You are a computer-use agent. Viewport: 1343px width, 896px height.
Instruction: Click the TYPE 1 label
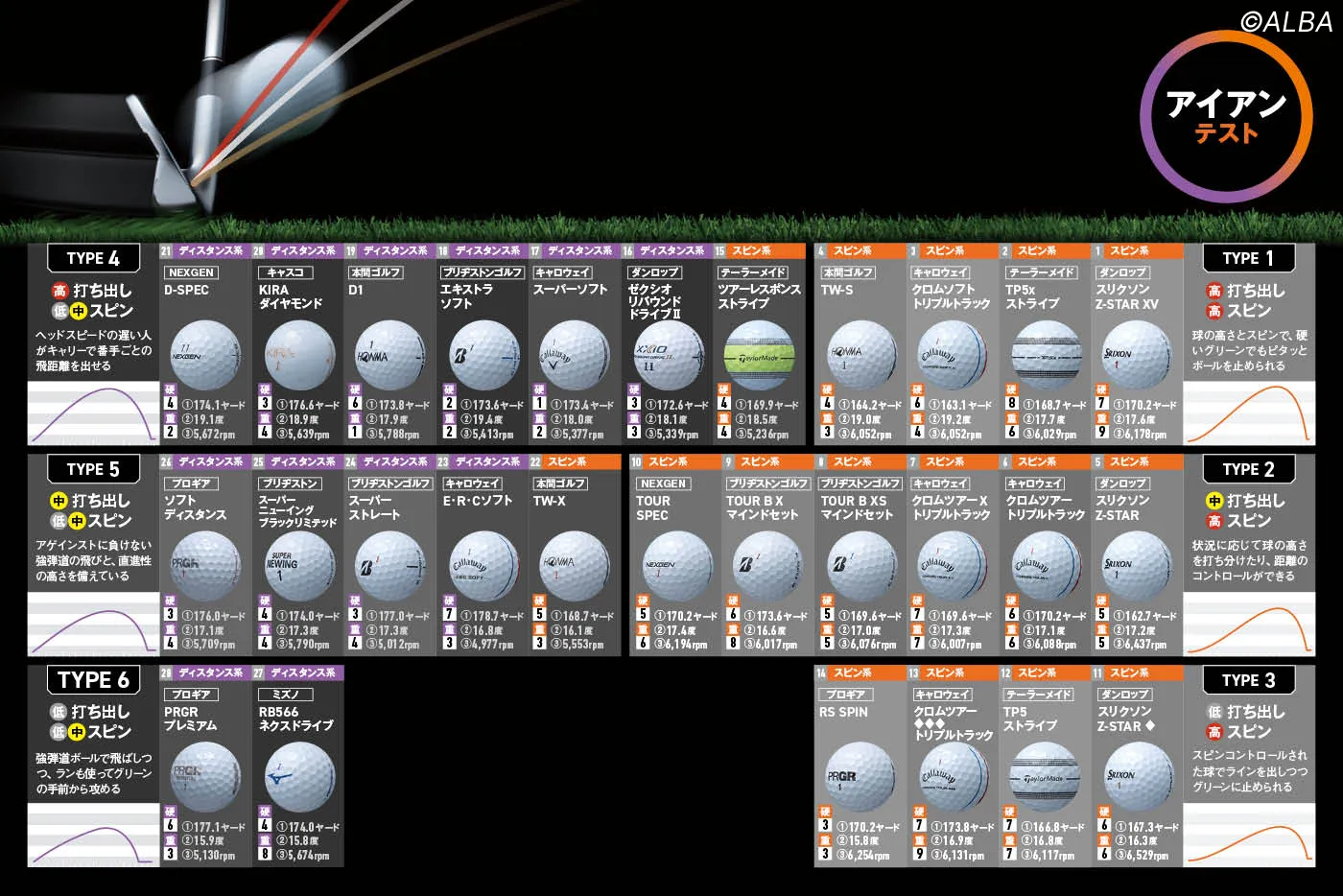pyautogui.click(x=1248, y=258)
